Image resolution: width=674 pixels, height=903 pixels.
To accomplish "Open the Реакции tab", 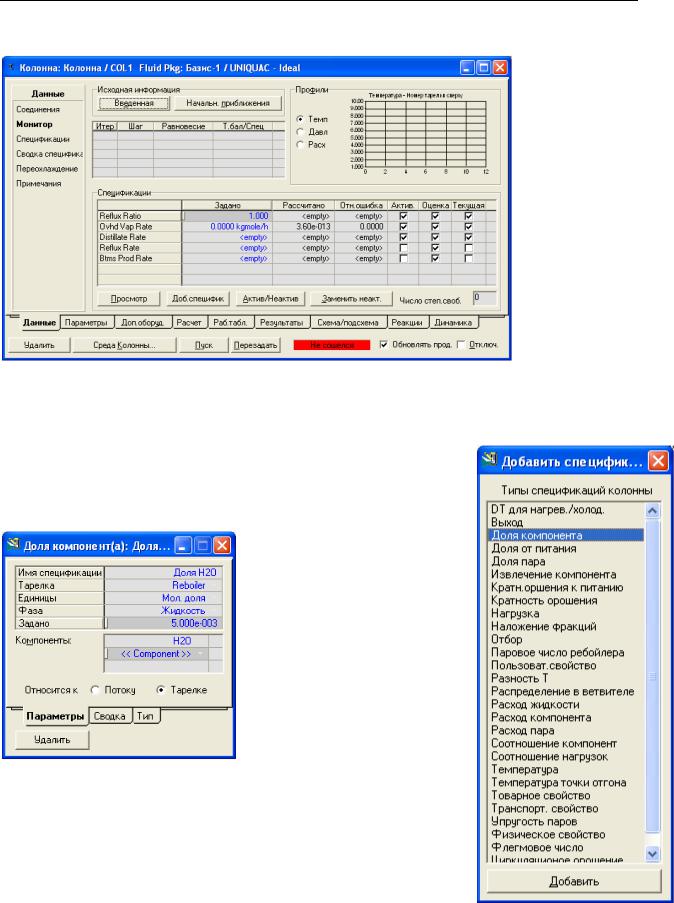I will coord(407,323).
